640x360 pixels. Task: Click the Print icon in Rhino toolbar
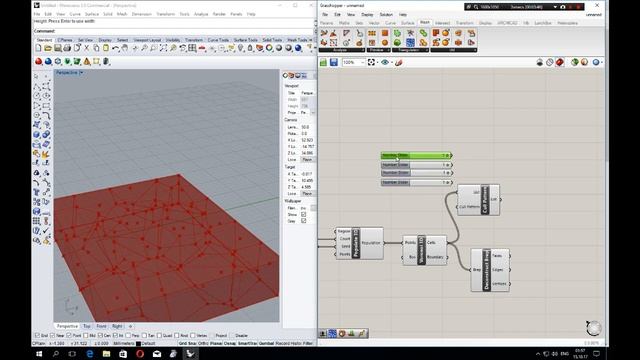(x=67, y=48)
